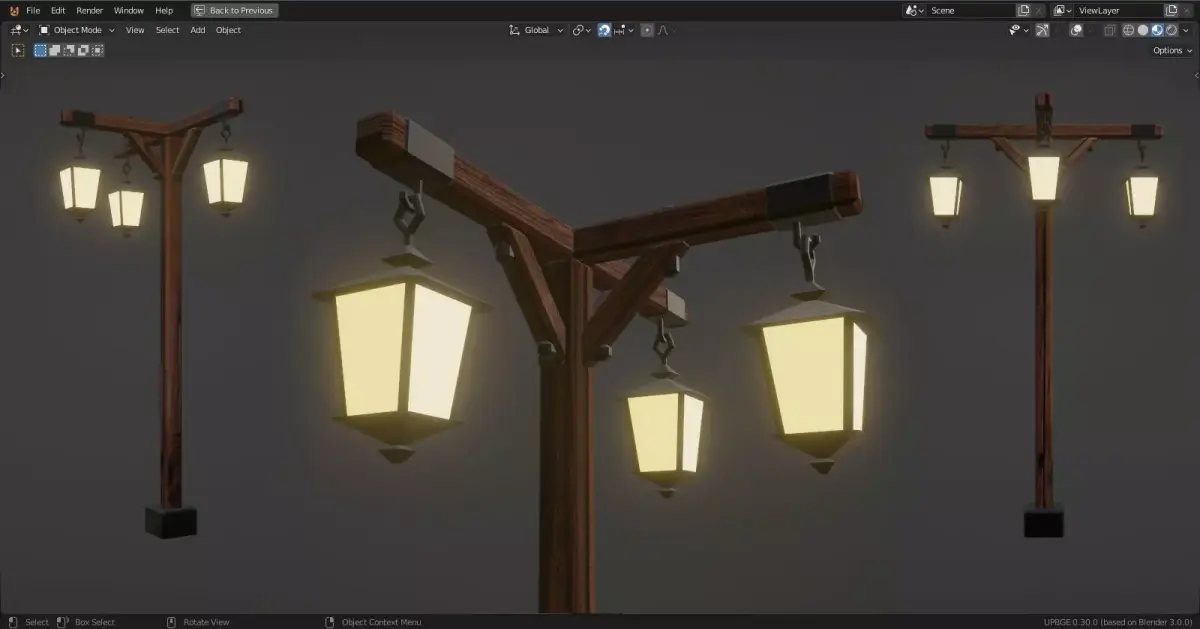Open the editor type selector dropdown
The image size is (1200, 629).
coord(20,30)
